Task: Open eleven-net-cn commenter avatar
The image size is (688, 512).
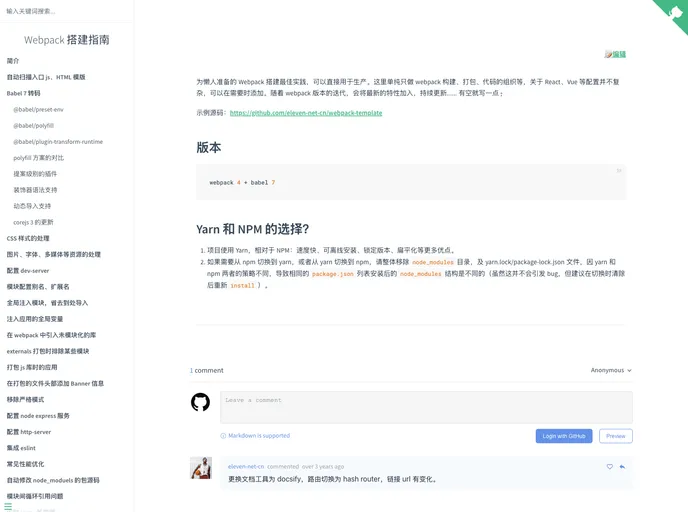Action: [x=201, y=468]
